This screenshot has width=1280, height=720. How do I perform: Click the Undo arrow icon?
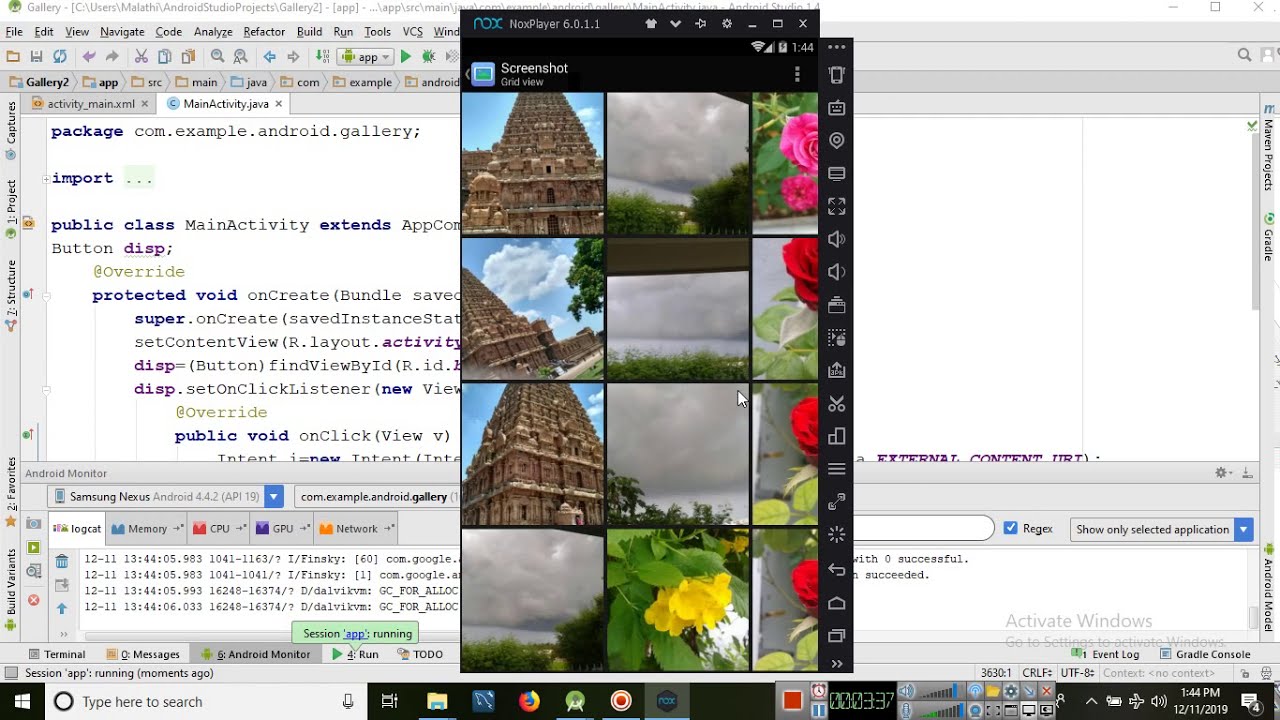(x=89, y=57)
